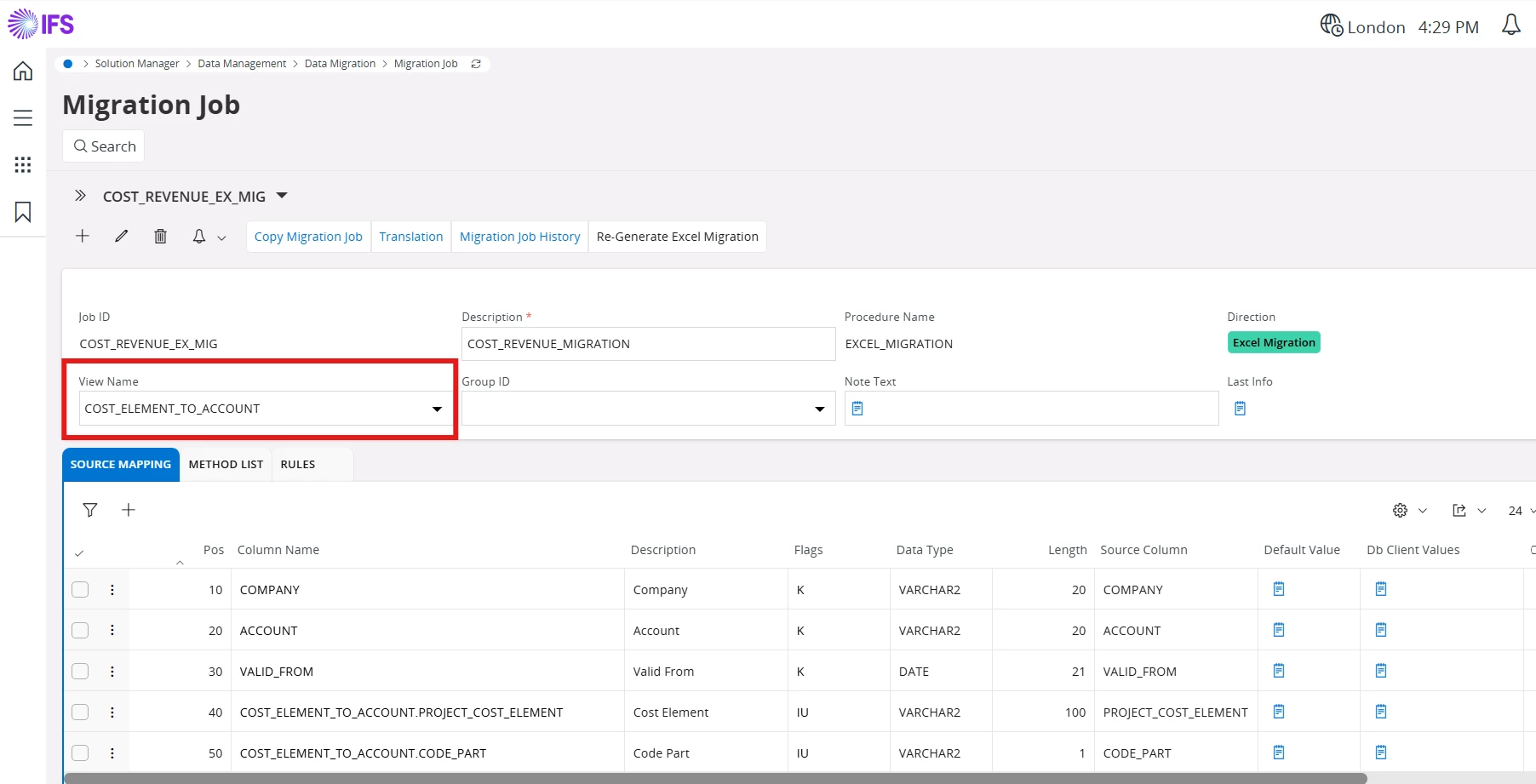Open the hamburger navigation menu
The image size is (1536, 784).
pos(23,117)
